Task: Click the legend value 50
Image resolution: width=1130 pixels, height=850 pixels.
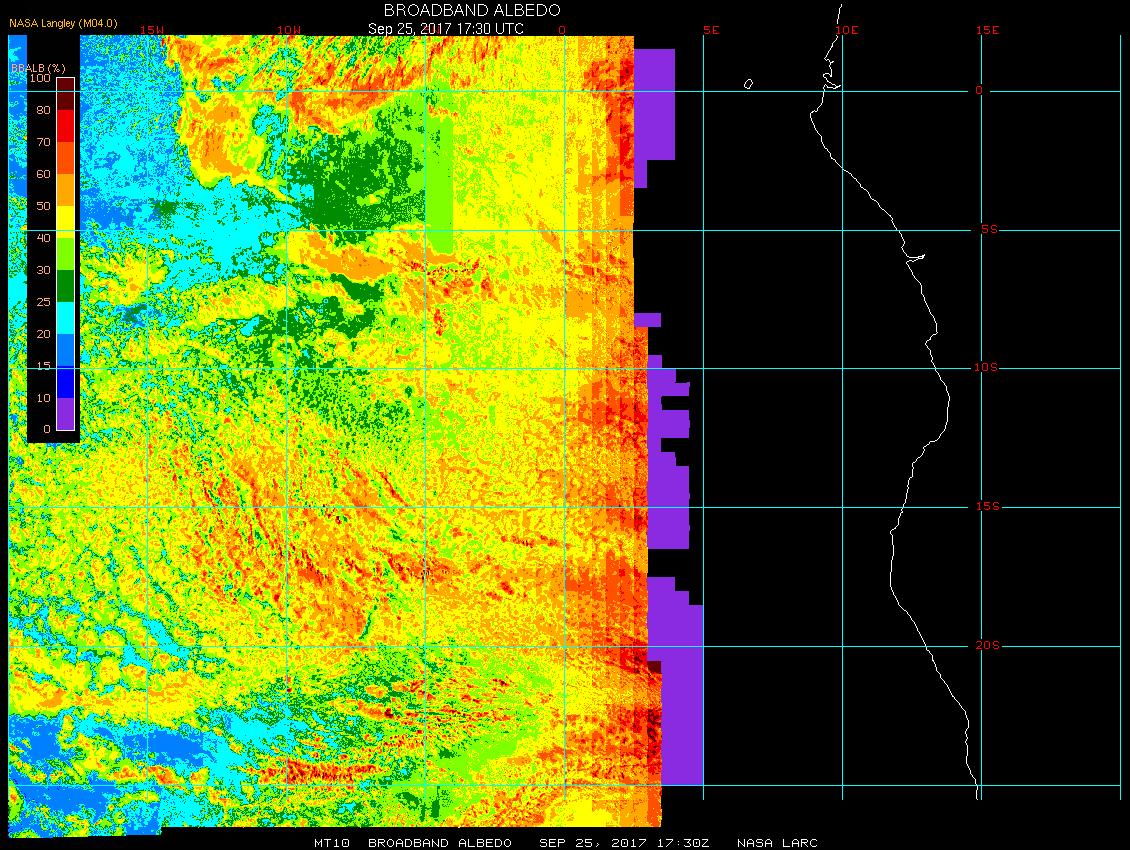Action: click(x=43, y=206)
